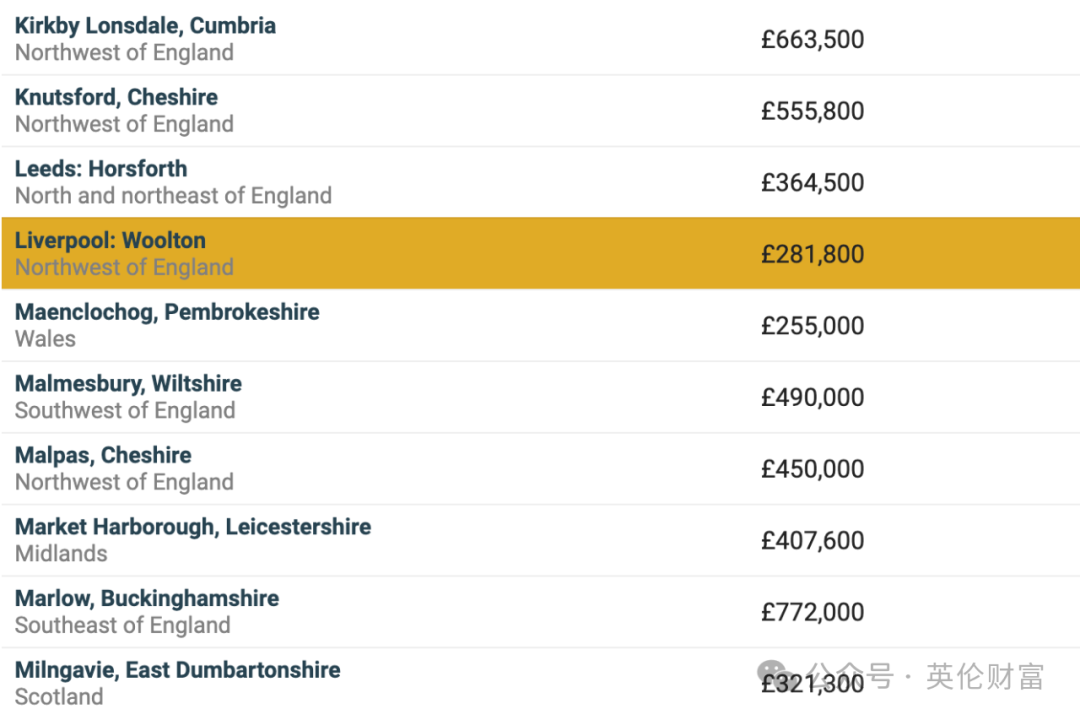Open Malpas, Cheshire entry
The height and width of the screenshot is (720, 1080).
103,455
